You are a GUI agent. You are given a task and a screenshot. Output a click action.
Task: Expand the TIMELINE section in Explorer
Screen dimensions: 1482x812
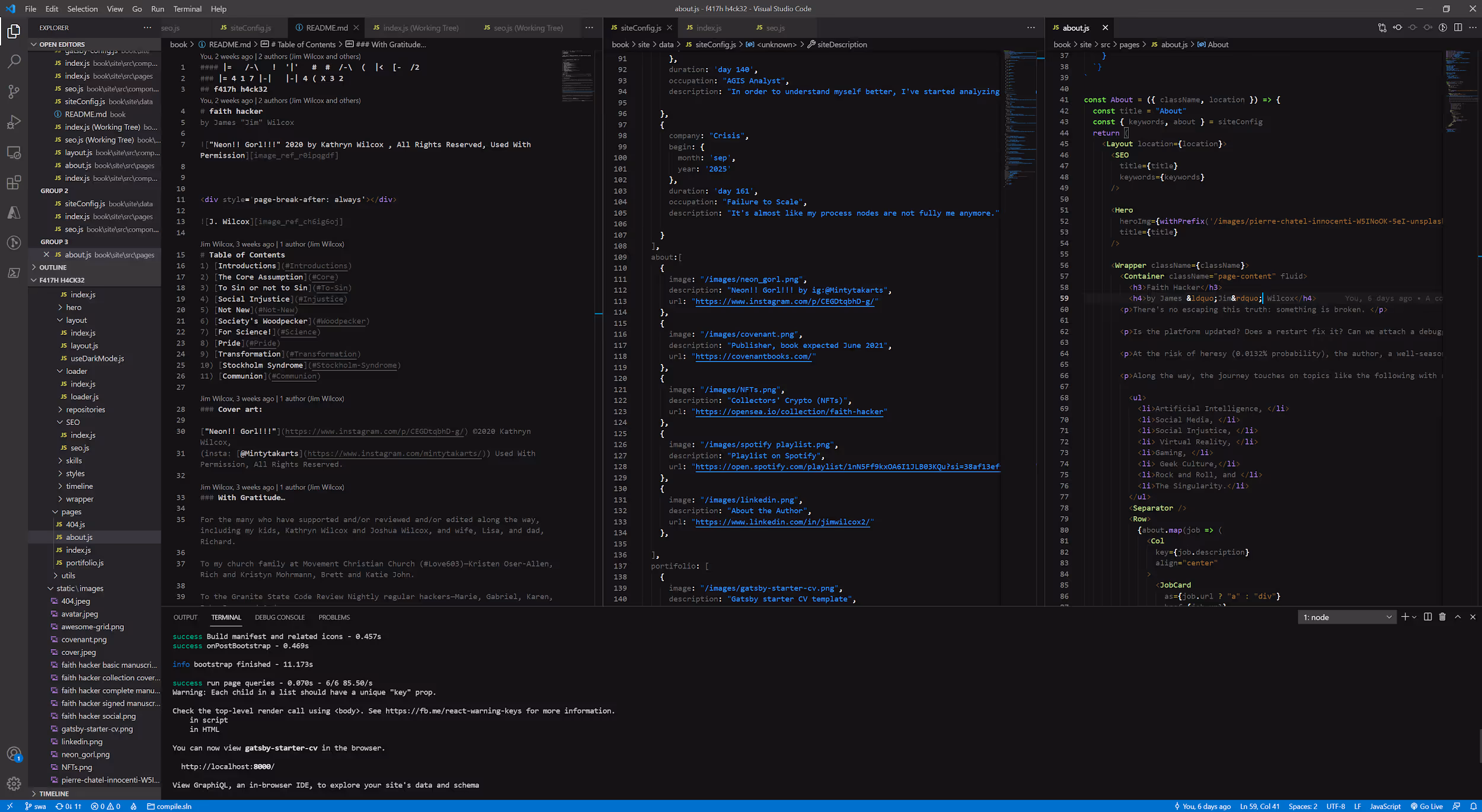pos(53,794)
